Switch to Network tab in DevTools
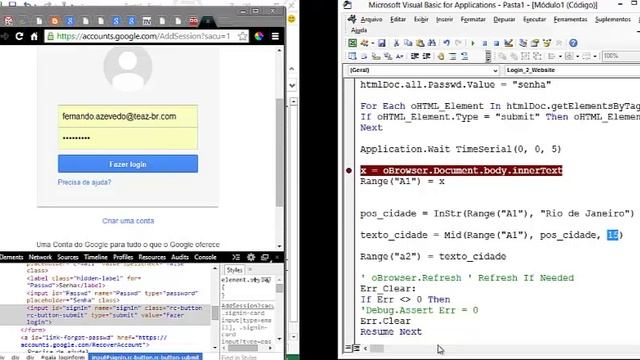Viewport: 640px width, 360px height. tap(40, 257)
